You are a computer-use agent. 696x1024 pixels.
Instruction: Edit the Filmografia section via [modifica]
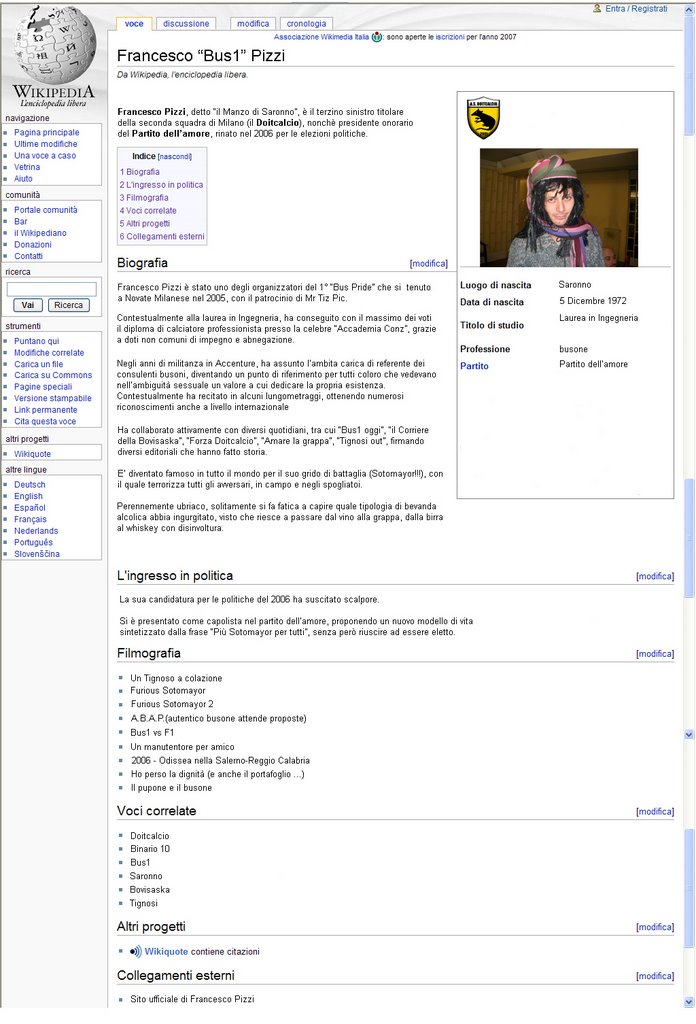point(655,654)
